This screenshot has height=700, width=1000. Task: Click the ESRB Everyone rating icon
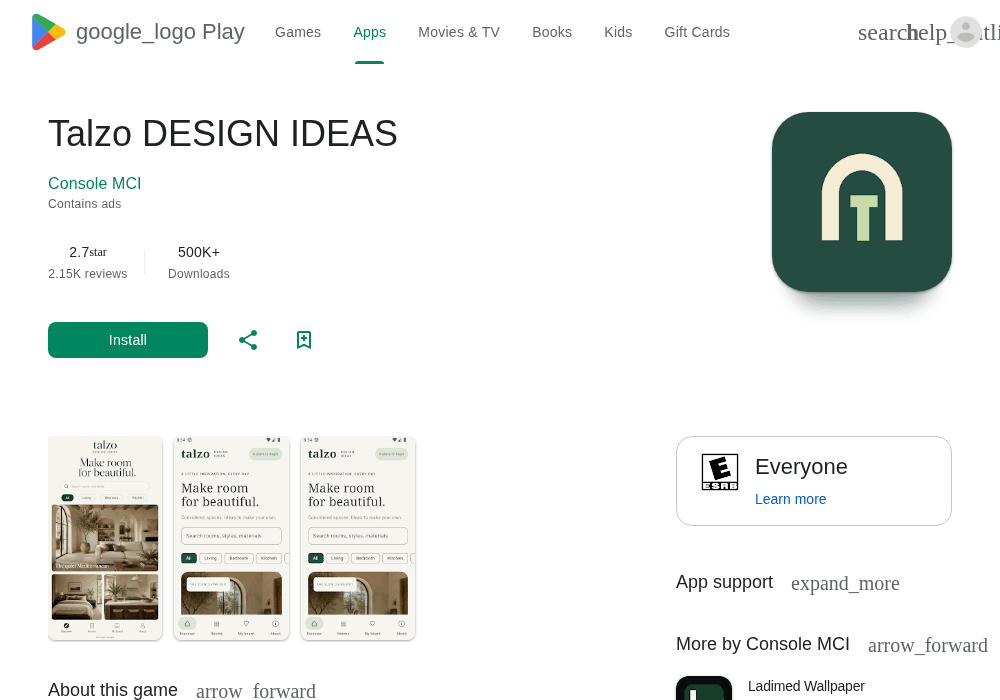pyautogui.click(x=719, y=472)
